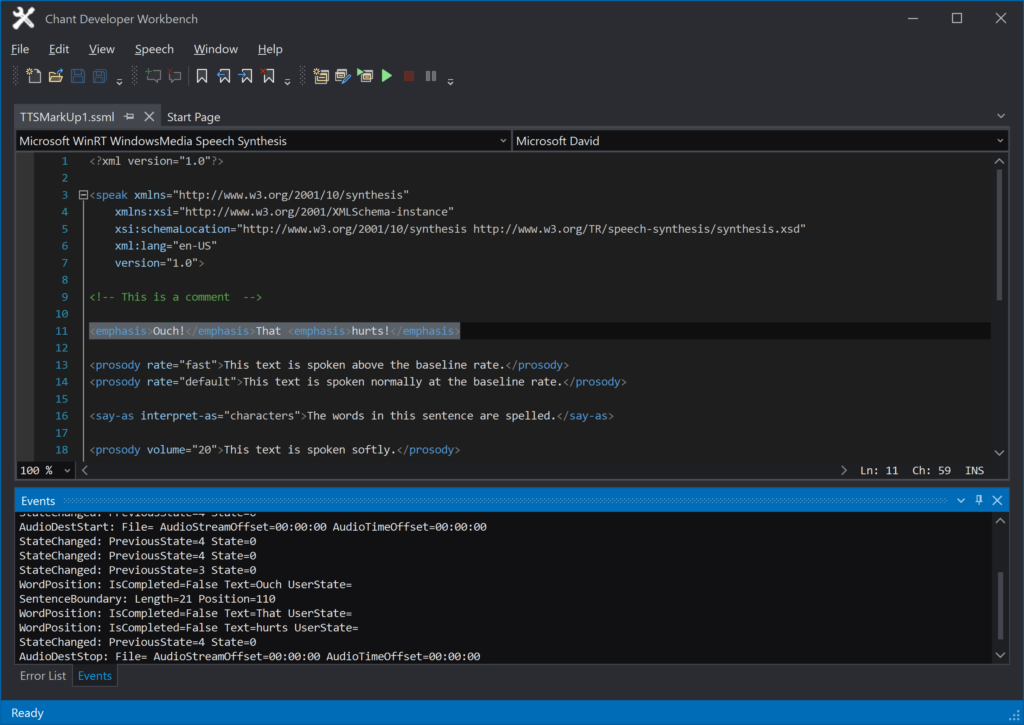The height and width of the screenshot is (725, 1024).
Task: Click the window with green arrow icon
Action: click(365, 76)
